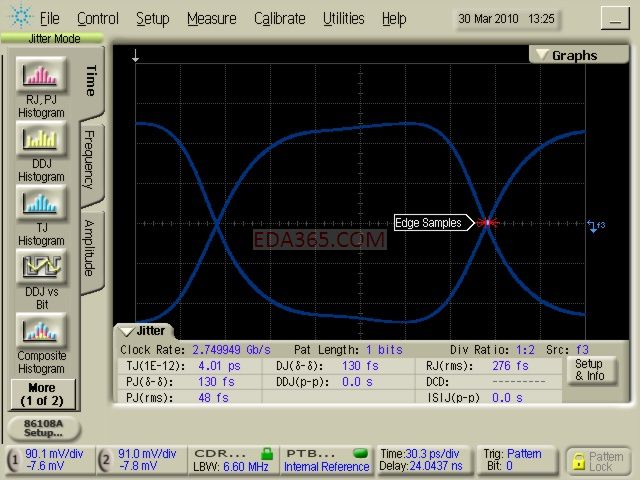Expand the Graphs dropdown panel
The image size is (640, 480).
(x=566, y=55)
